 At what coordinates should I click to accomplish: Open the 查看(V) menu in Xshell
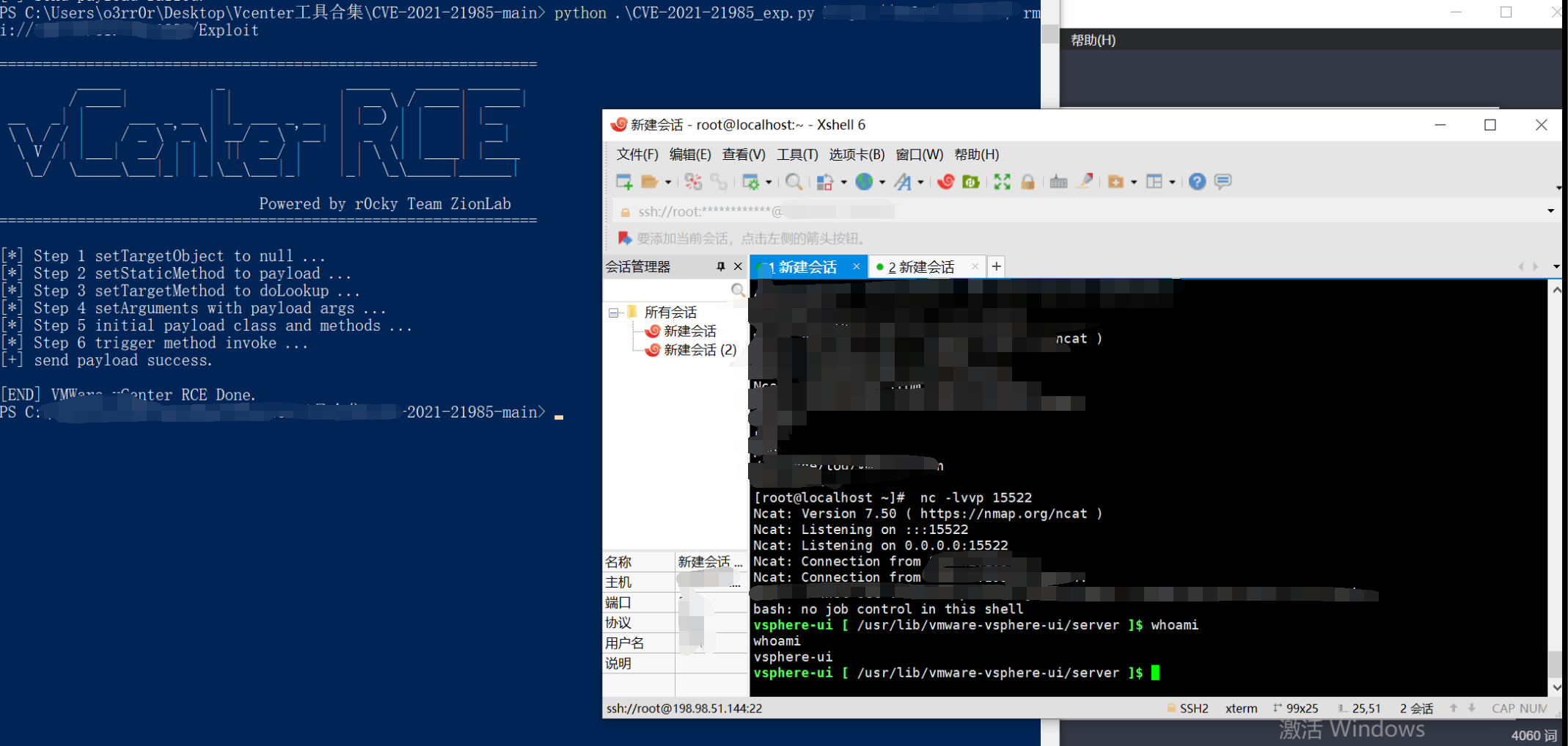pos(744,155)
